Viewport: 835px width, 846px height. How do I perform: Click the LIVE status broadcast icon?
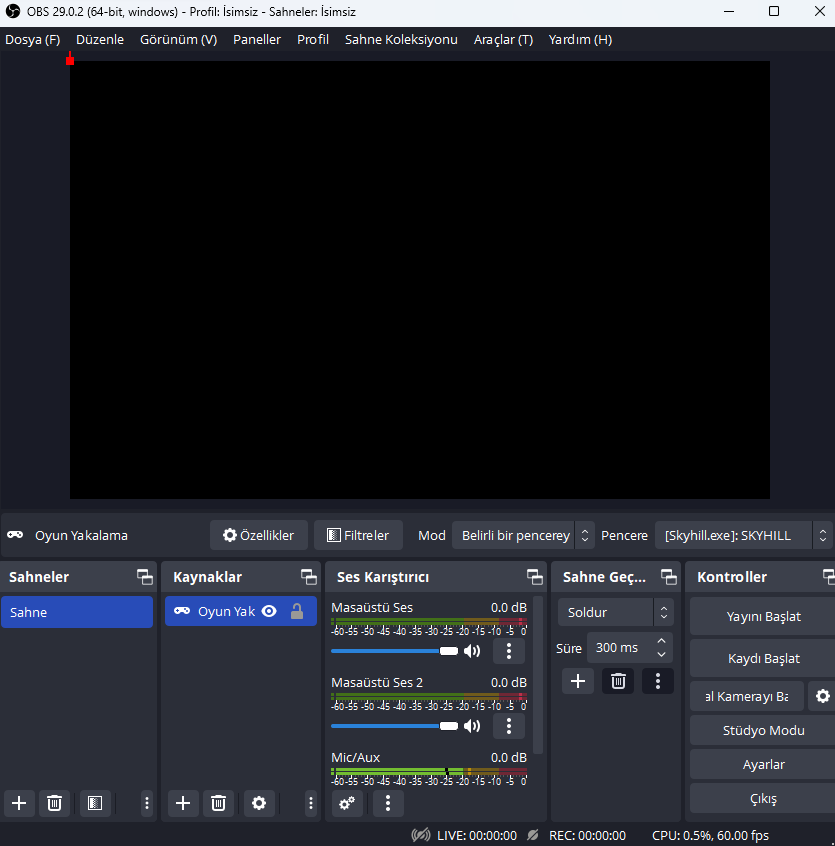point(421,835)
